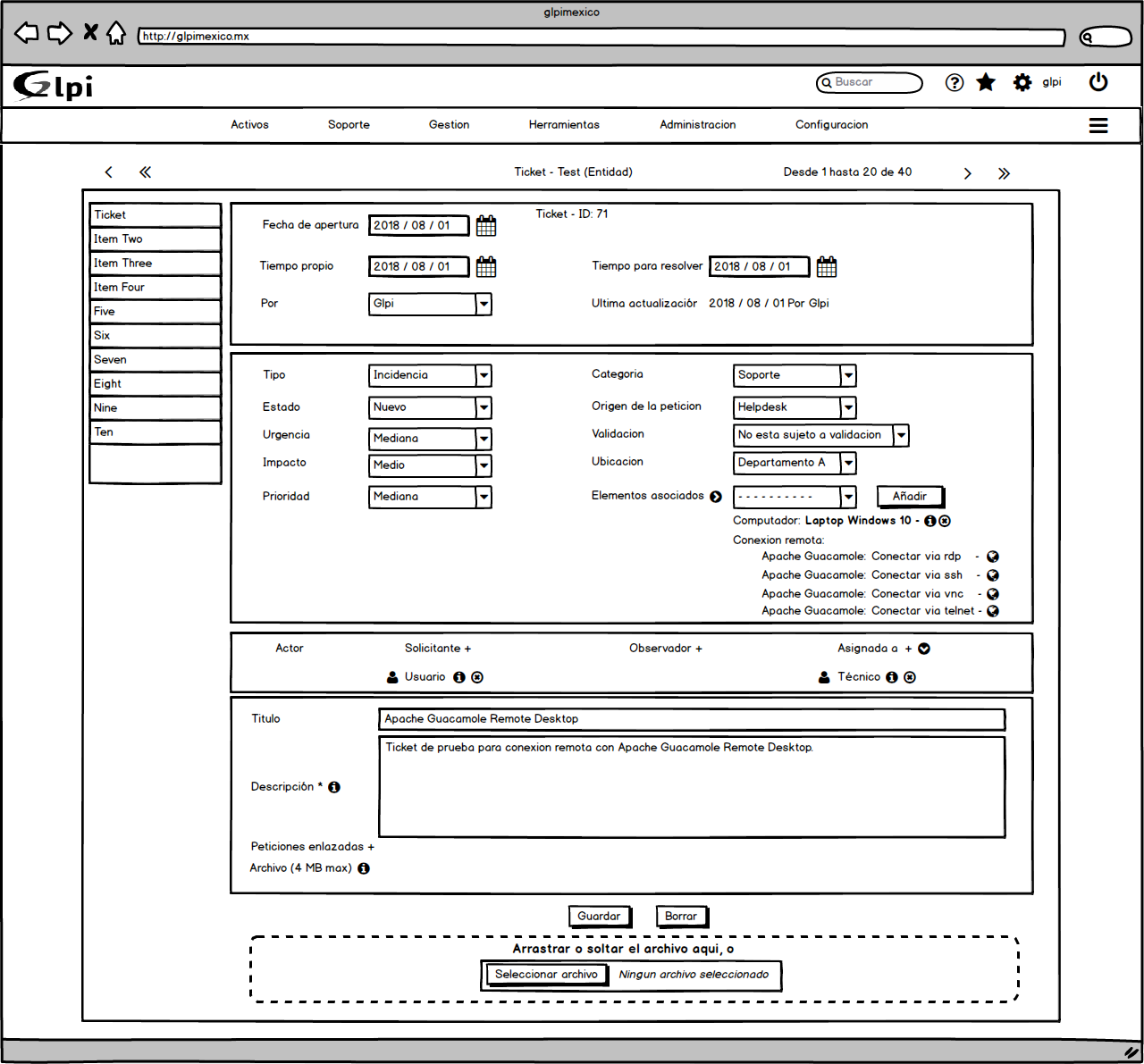This screenshot has width=1144, height=1064.
Task: Open the settings gear icon
Action: tap(1022, 82)
